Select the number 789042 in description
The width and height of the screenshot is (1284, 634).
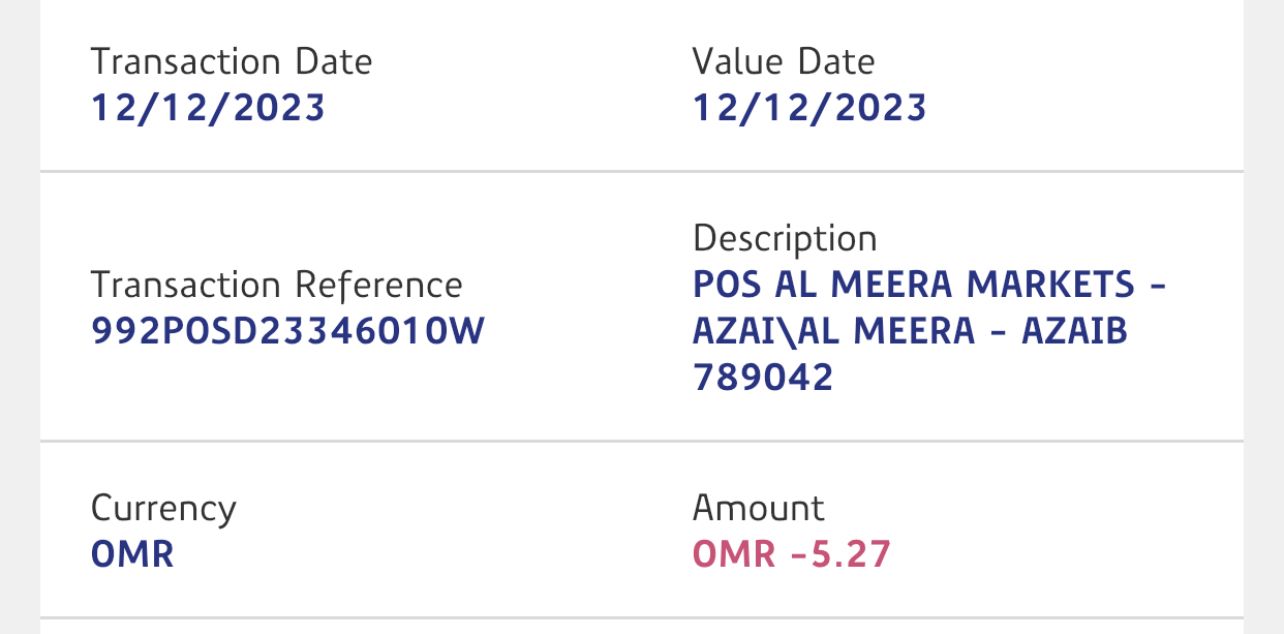[x=762, y=377]
